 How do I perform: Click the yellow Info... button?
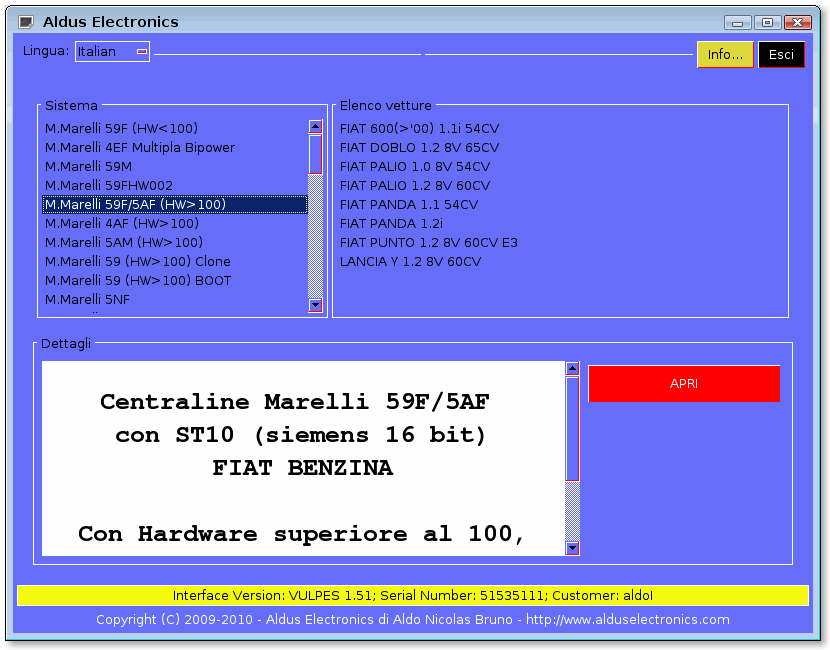tap(725, 55)
